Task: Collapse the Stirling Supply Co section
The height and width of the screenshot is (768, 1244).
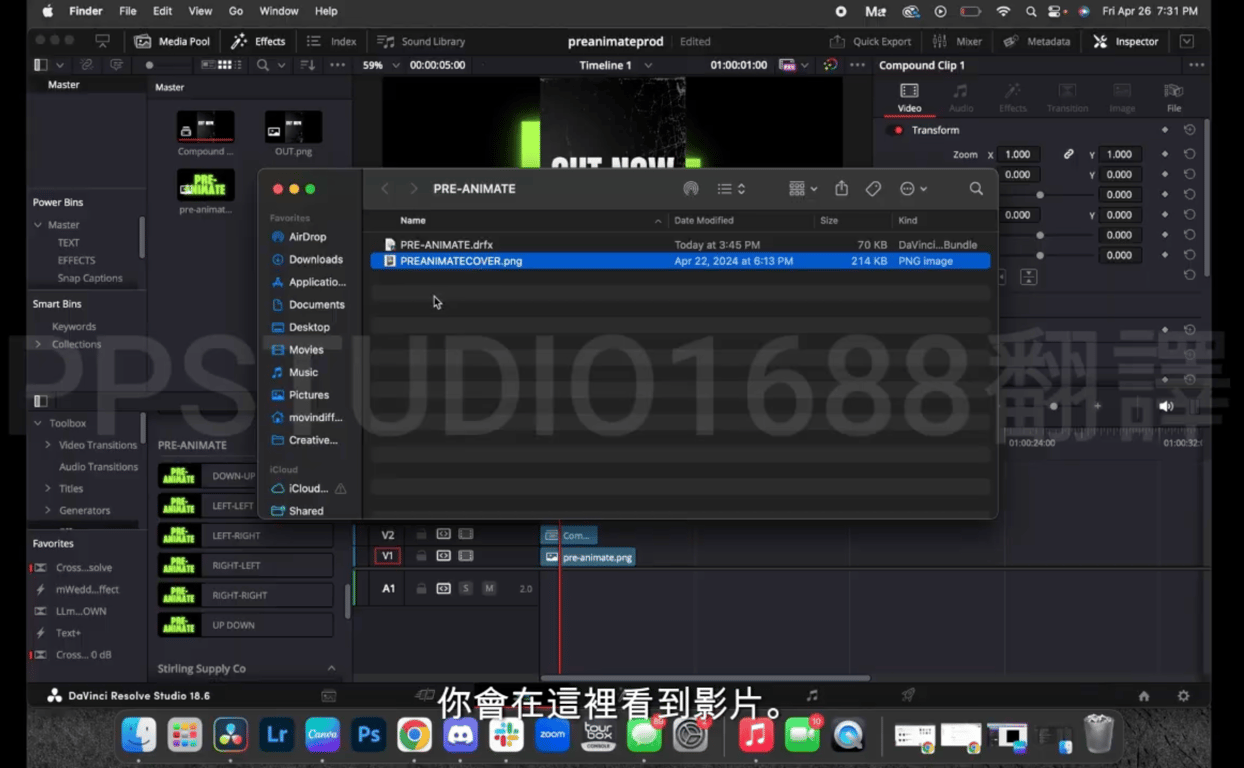Action: coord(331,669)
